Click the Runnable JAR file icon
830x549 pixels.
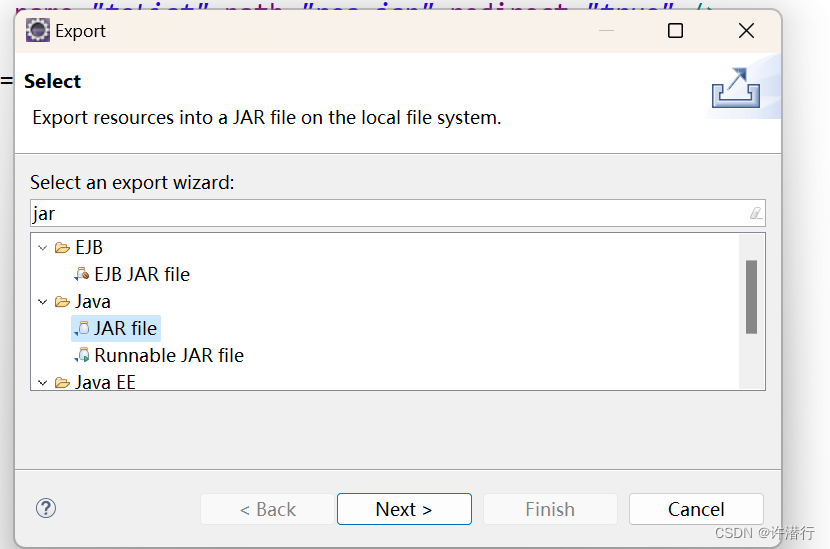(x=82, y=355)
